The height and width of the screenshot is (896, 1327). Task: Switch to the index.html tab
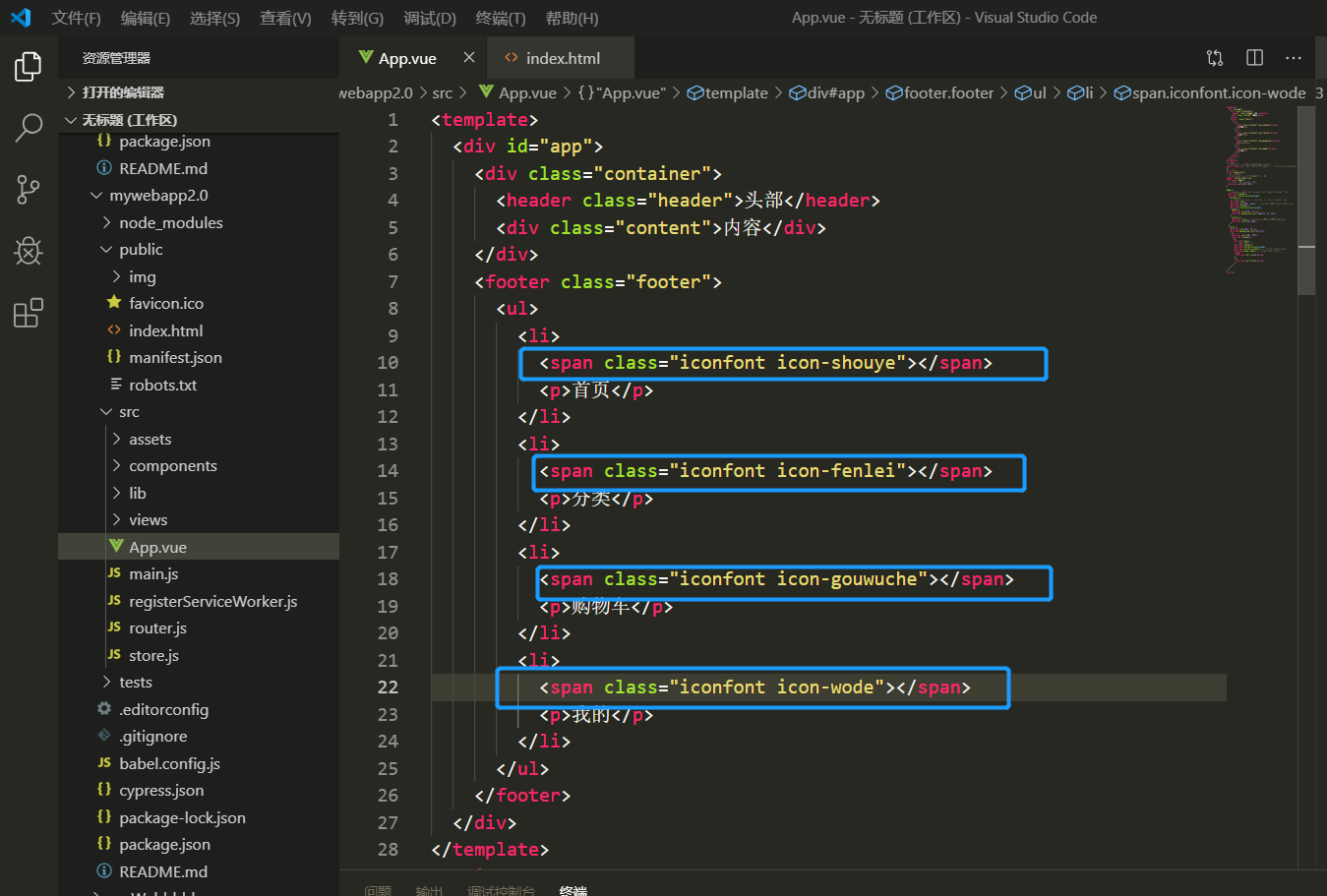click(x=562, y=58)
